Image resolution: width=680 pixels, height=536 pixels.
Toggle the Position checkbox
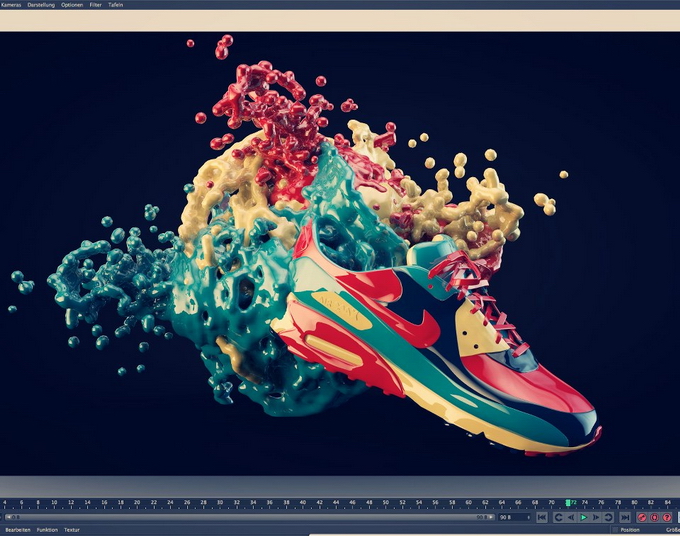(x=615, y=530)
